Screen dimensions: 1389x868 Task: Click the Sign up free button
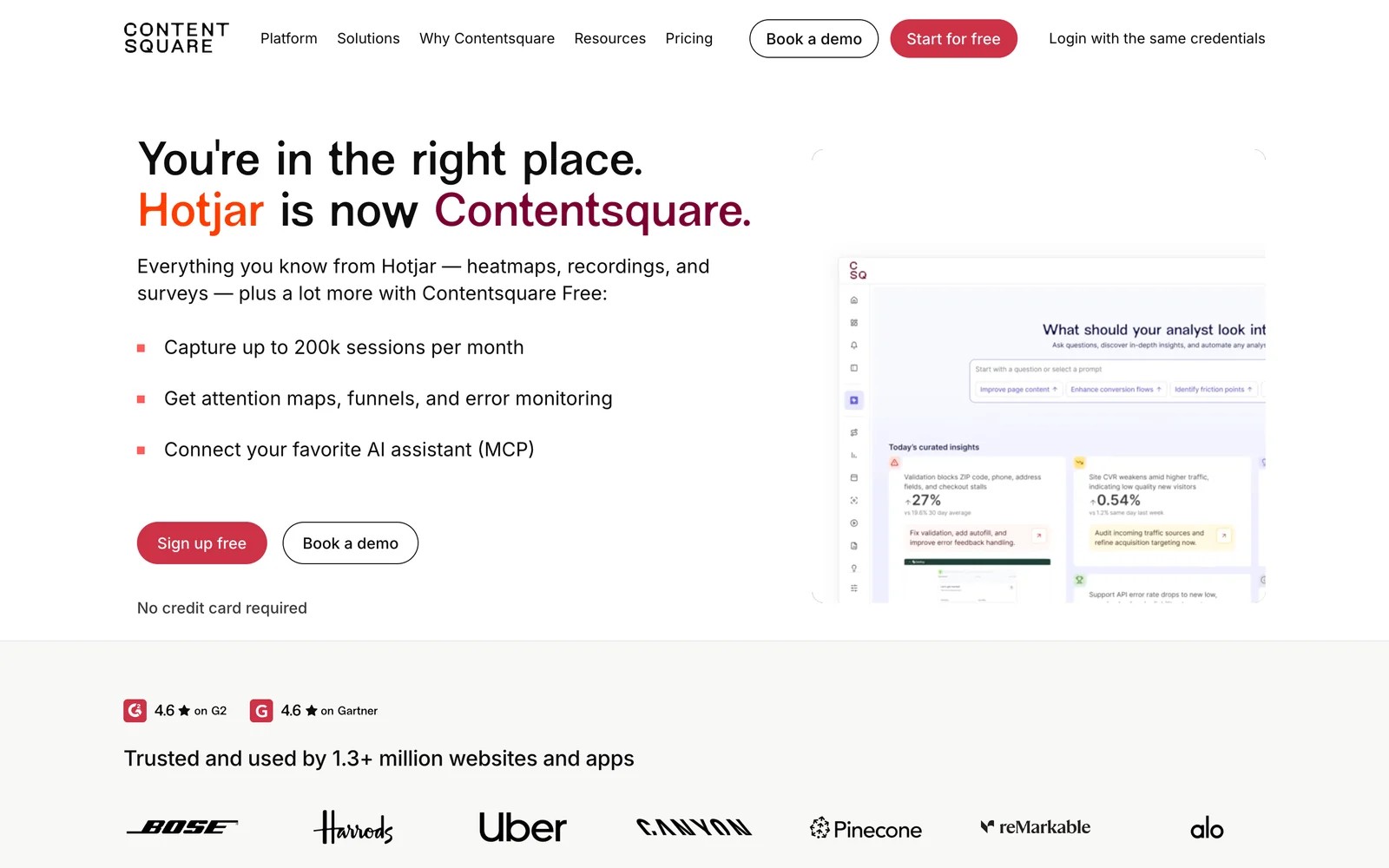tap(202, 543)
